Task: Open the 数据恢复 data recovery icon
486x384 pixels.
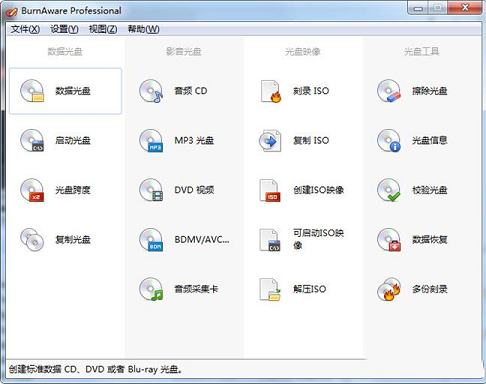Action: 389,240
